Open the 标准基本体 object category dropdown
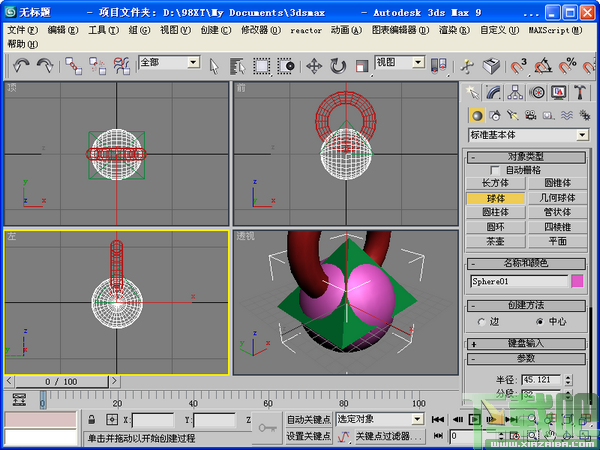Image resolution: width=600 pixels, height=450 pixels. tap(527, 135)
